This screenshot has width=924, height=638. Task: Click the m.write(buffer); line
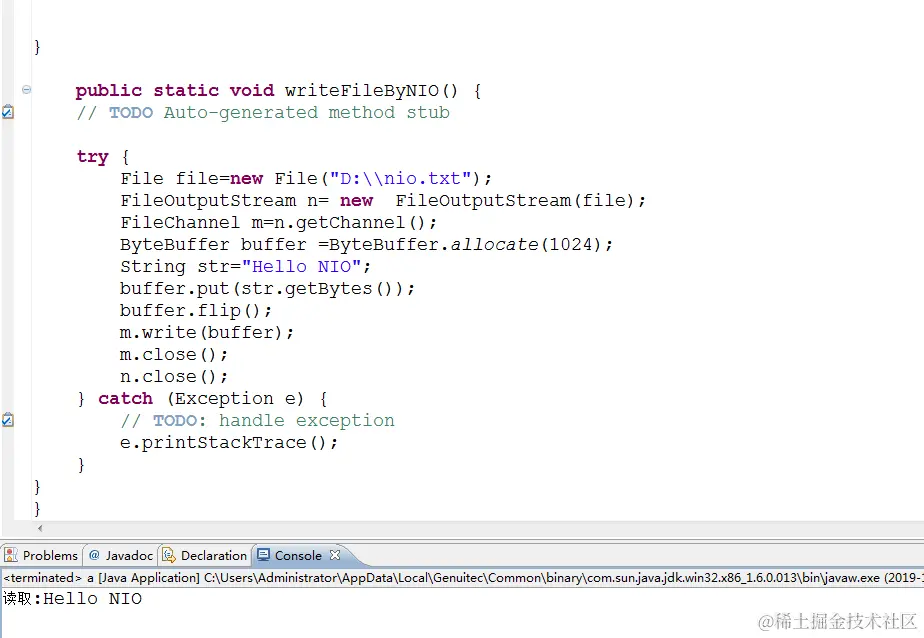(206, 333)
